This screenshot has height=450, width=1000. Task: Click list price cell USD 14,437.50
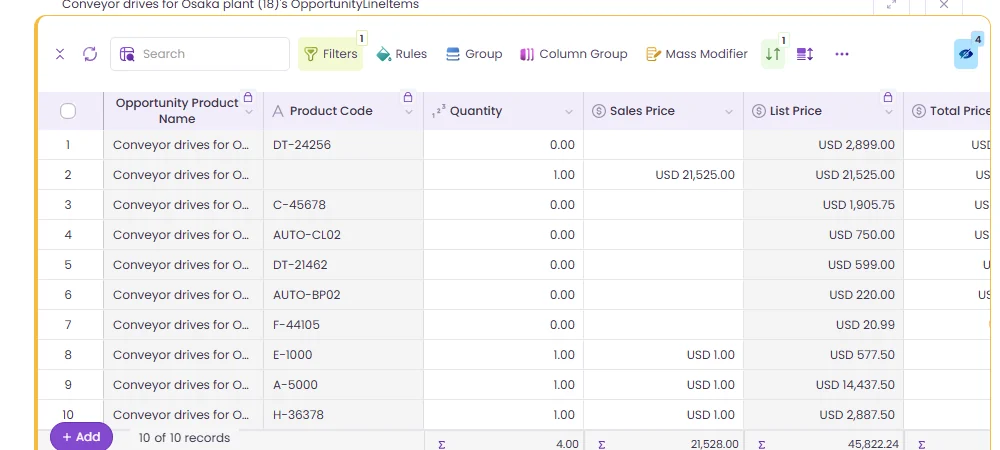823,384
